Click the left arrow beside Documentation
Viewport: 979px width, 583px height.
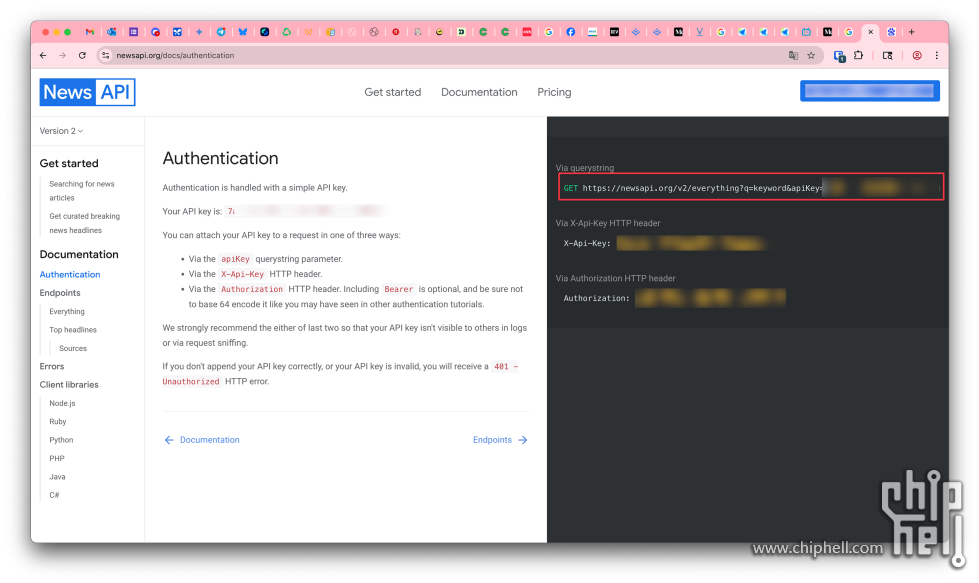tap(169, 440)
